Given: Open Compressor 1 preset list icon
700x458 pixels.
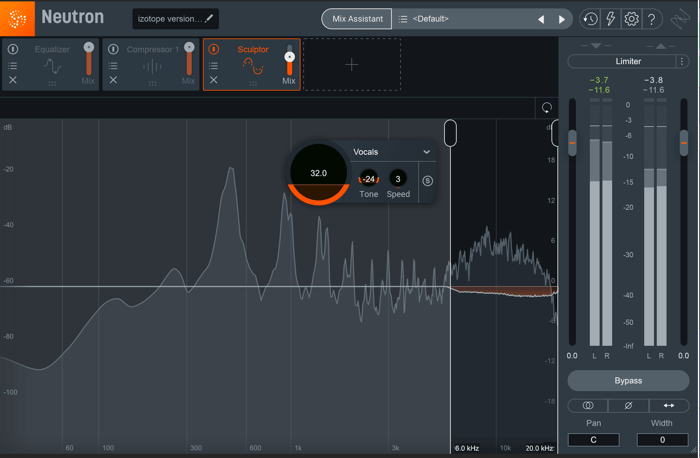Looking at the screenshot, I should (x=113, y=66).
